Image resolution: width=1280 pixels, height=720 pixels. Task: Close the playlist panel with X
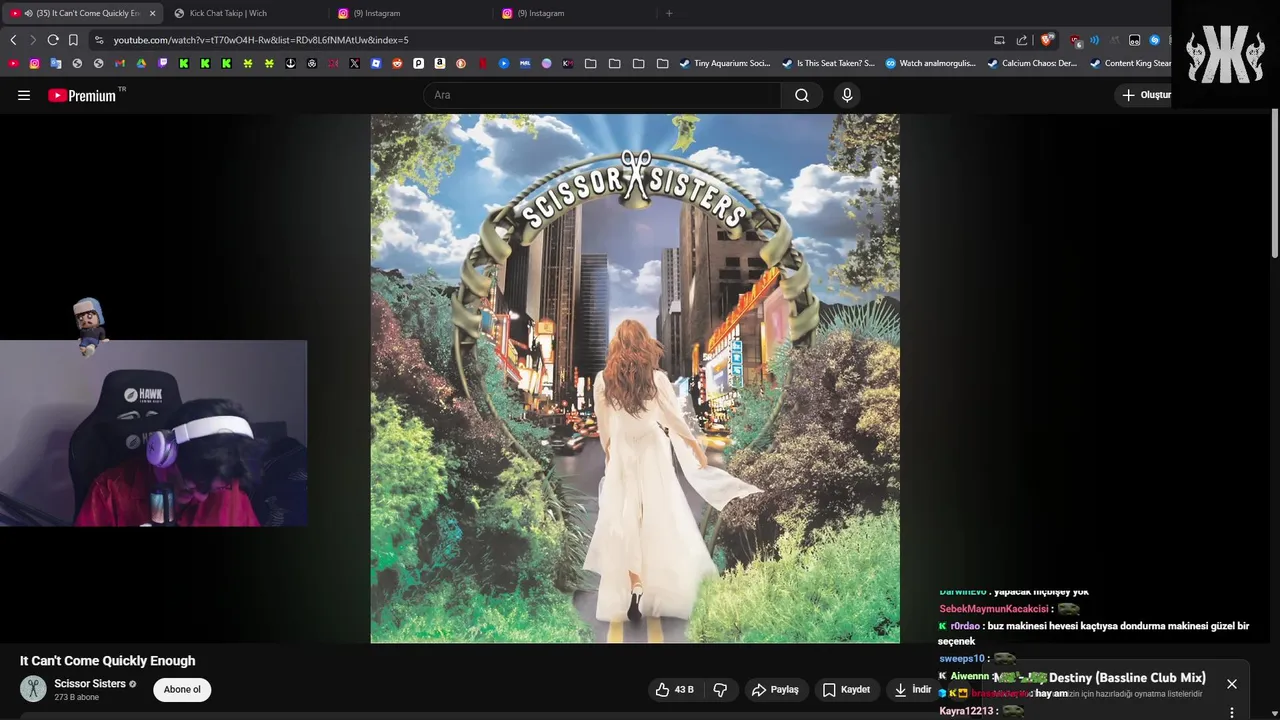(1232, 684)
